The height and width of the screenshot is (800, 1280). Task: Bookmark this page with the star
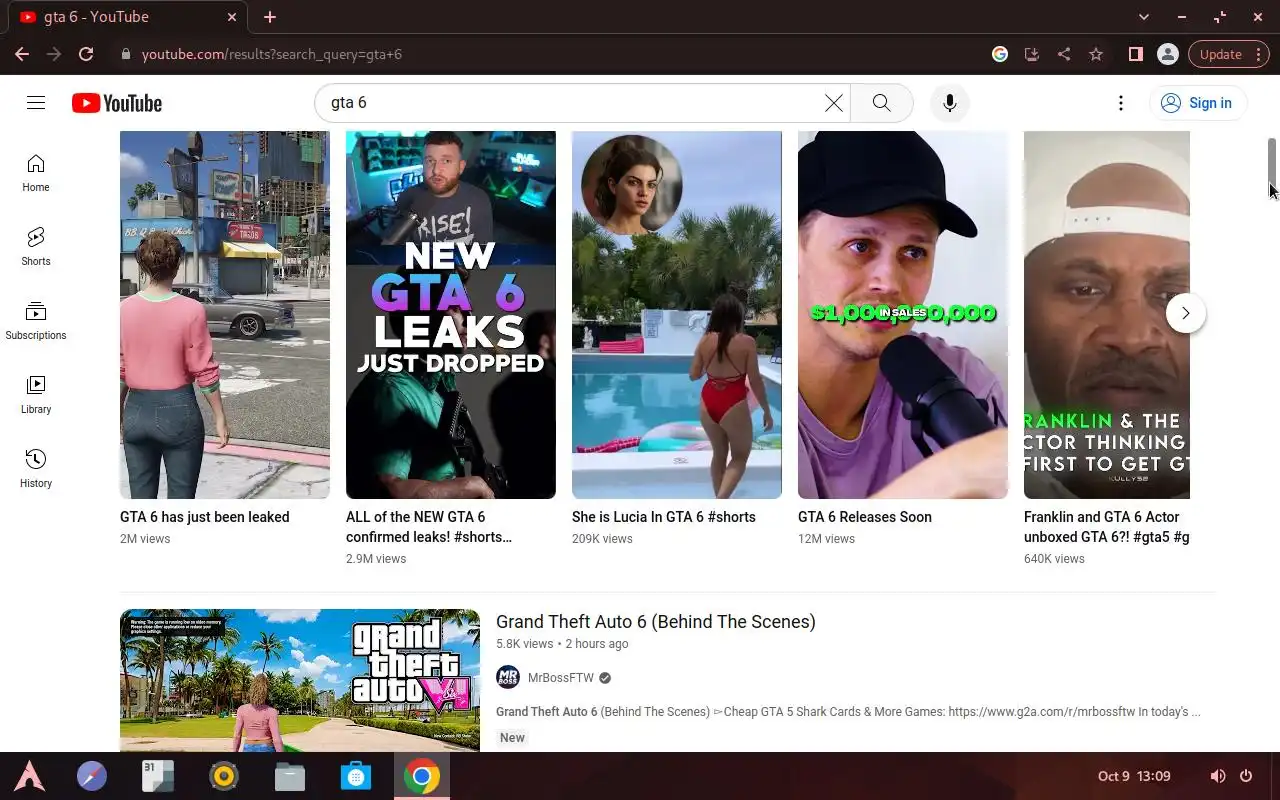[1096, 54]
